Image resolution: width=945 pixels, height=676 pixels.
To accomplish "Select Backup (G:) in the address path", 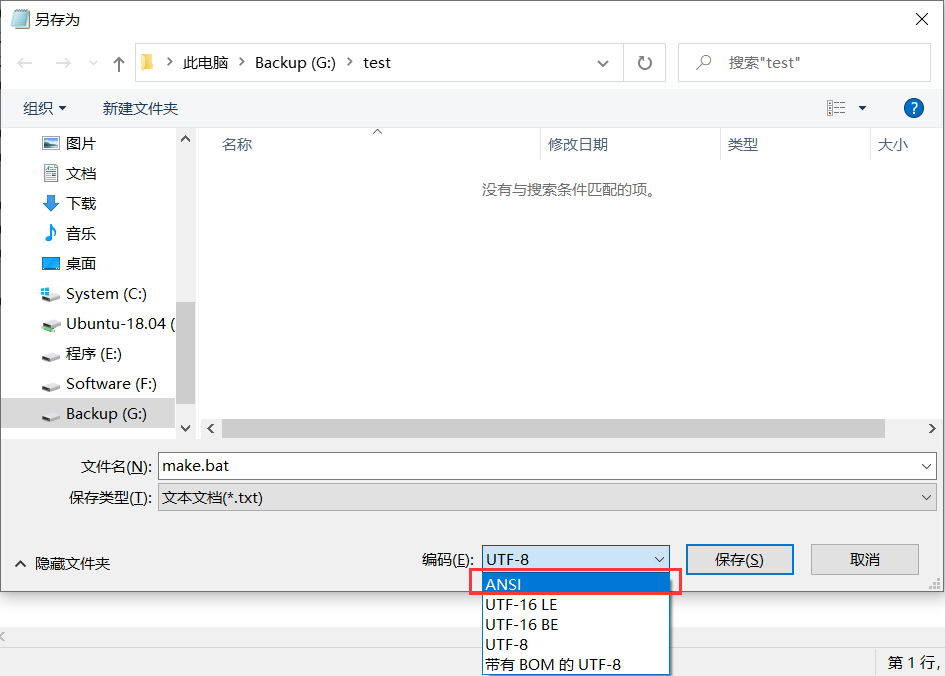I will [x=295, y=63].
